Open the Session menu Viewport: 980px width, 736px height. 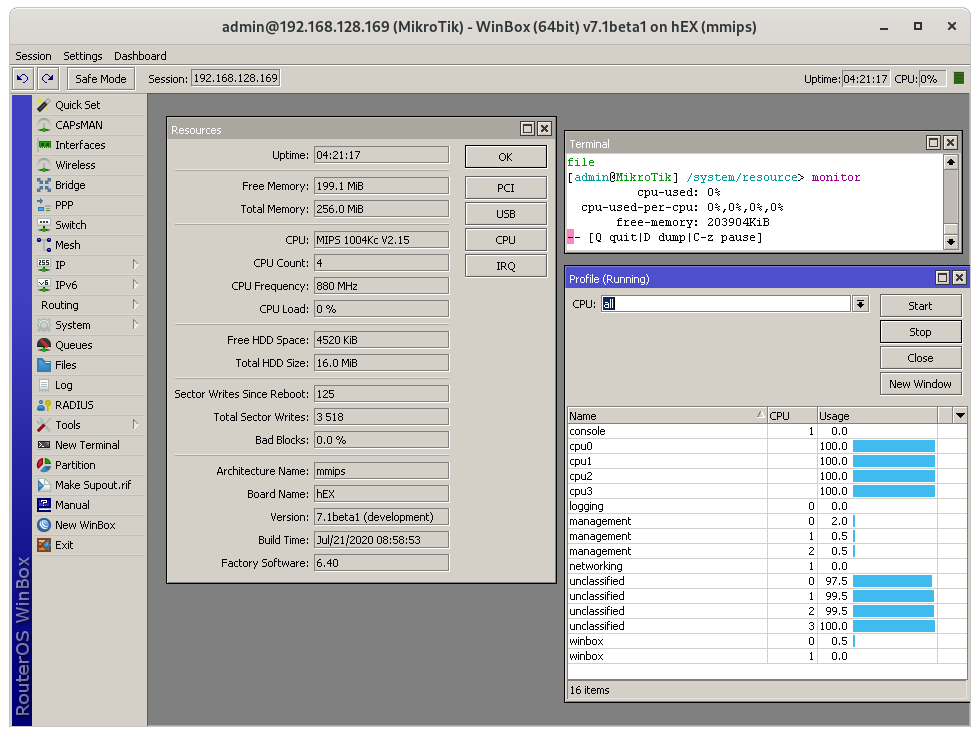pyautogui.click(x=33, y=56)
